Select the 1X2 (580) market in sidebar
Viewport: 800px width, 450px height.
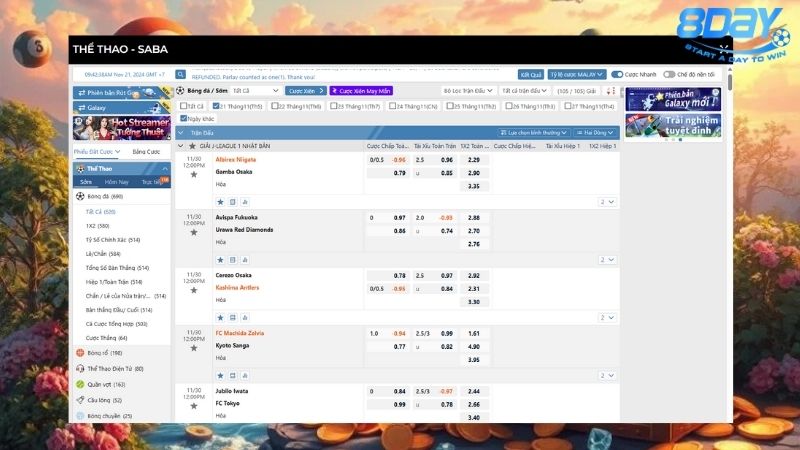97,226
